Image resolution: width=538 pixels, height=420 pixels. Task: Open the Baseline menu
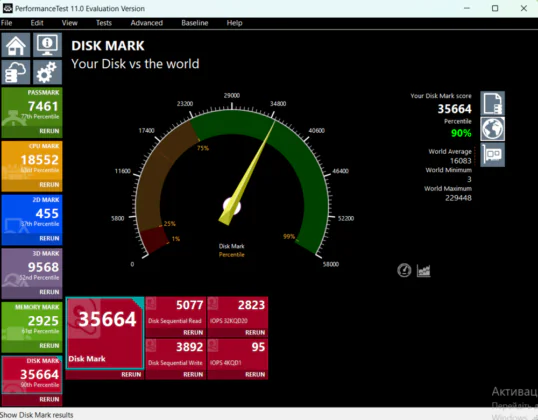click(x=195, y=23)
